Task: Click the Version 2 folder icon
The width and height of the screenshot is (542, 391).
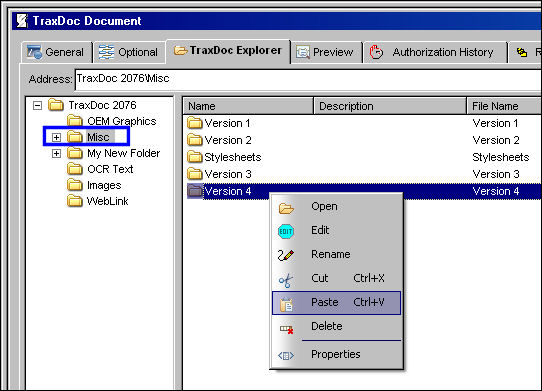Action: tap(195, 139)
